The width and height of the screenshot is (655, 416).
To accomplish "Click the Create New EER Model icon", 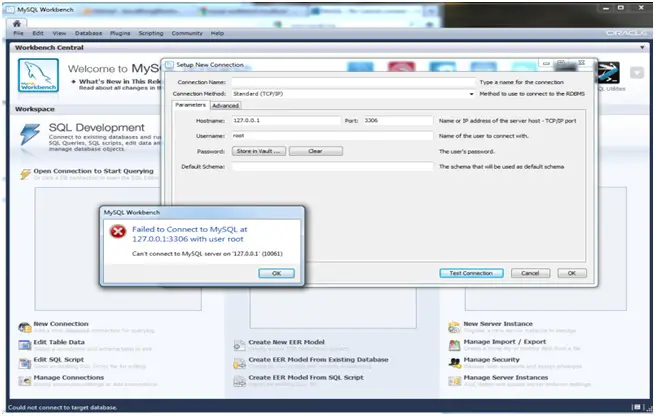I will point(239,345).
